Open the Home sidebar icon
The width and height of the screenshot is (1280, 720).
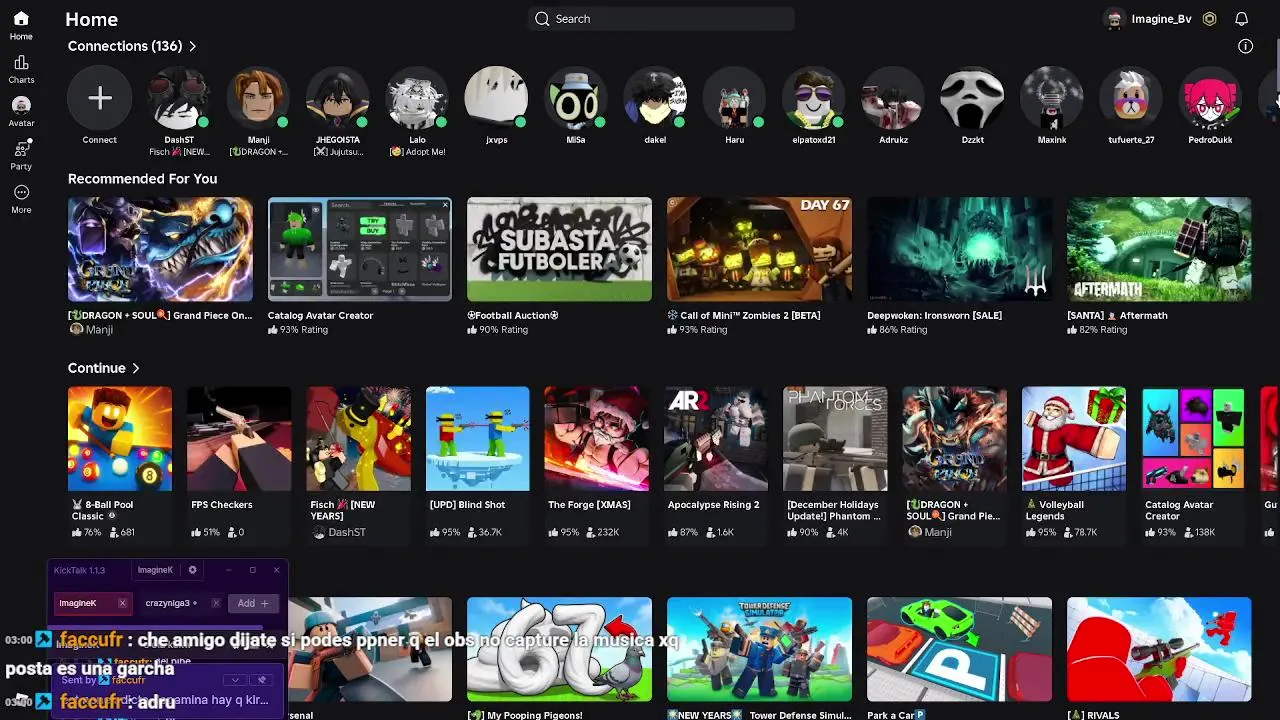[x=21, y=19]
